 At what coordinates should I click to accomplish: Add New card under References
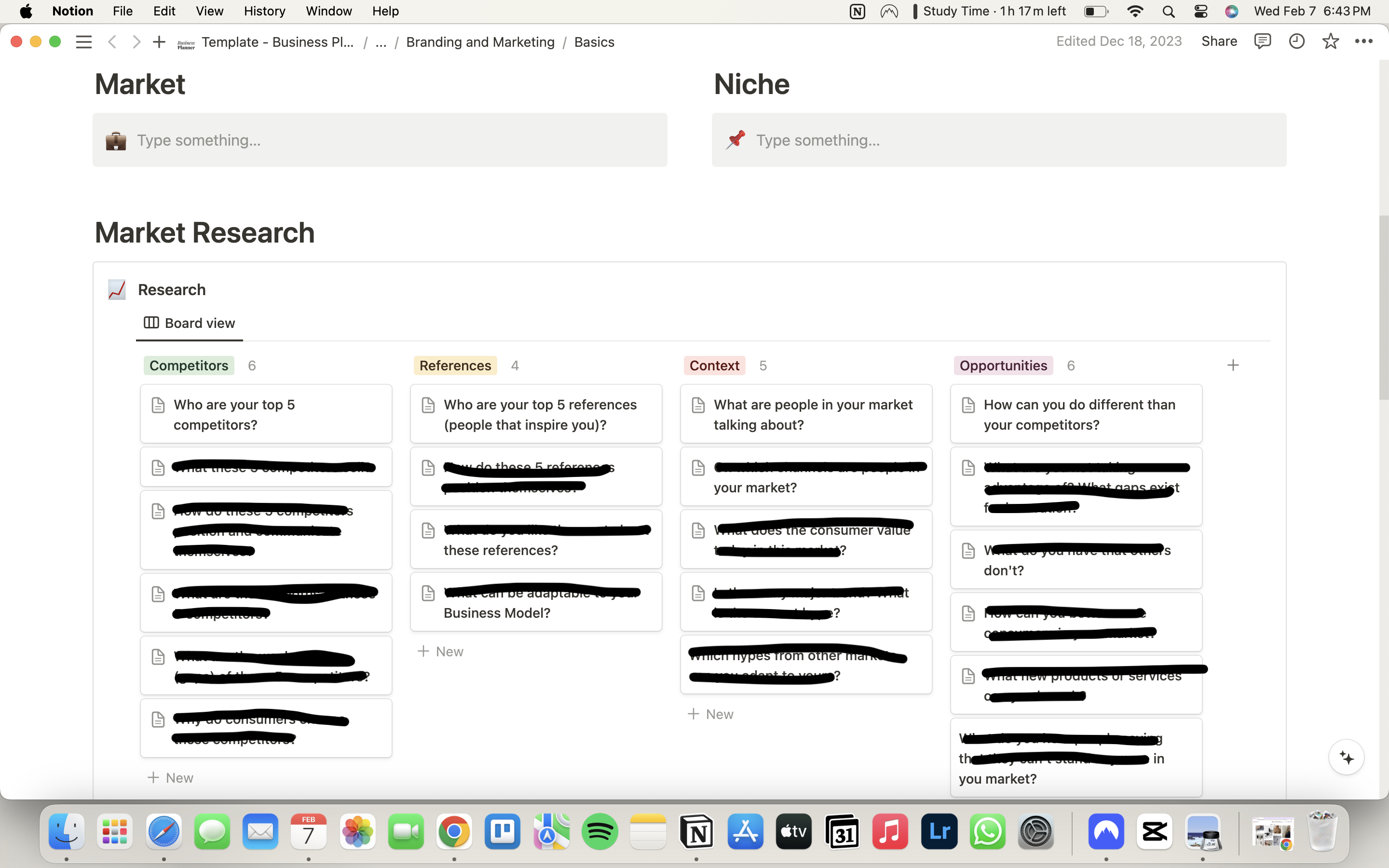(x=441, y=651)
